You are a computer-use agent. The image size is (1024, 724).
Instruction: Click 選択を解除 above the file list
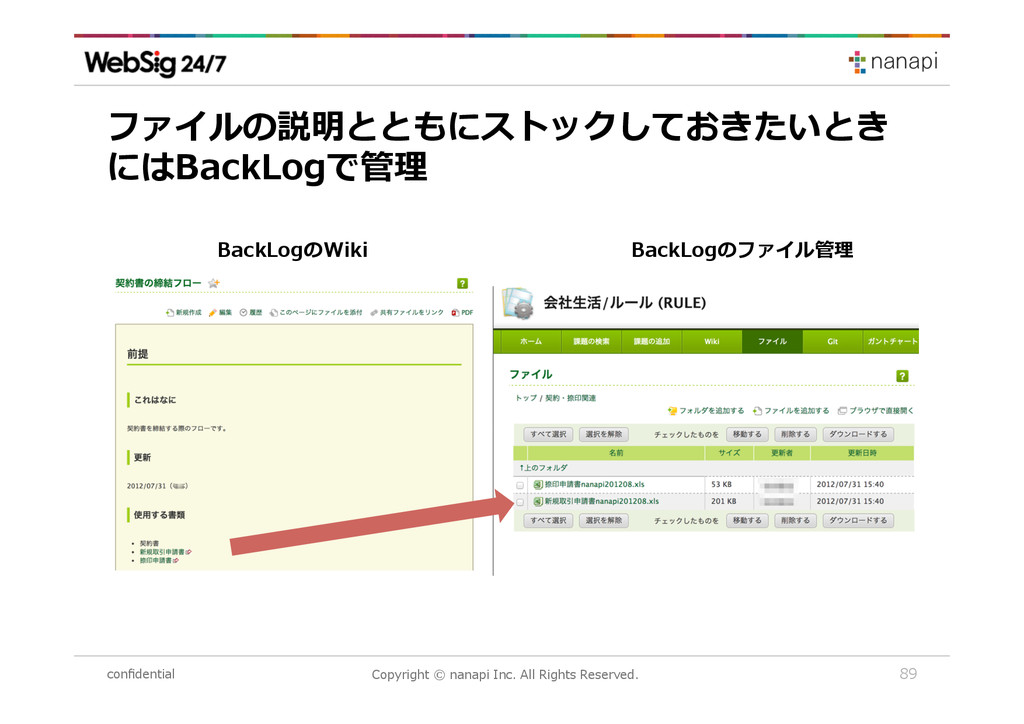(604, 434)
